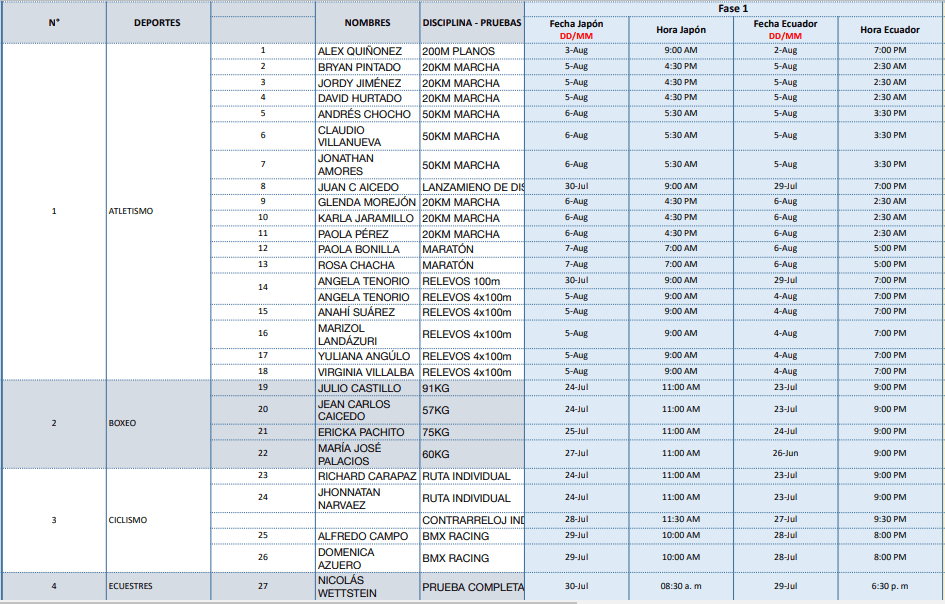Click the 91KG boxing category cell
This screenshot has width=945, height=604.
coord(436,388)
